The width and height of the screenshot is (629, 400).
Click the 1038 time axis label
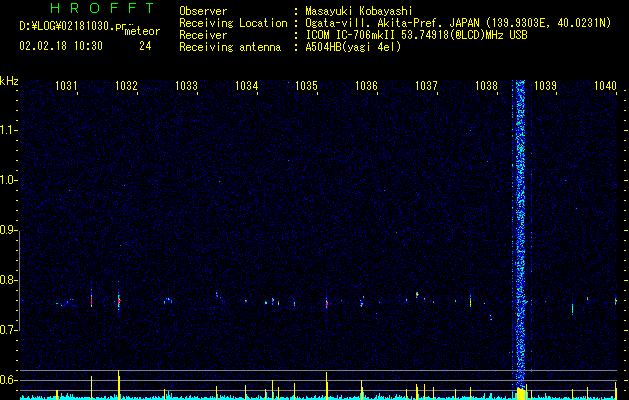coord(487,86)
